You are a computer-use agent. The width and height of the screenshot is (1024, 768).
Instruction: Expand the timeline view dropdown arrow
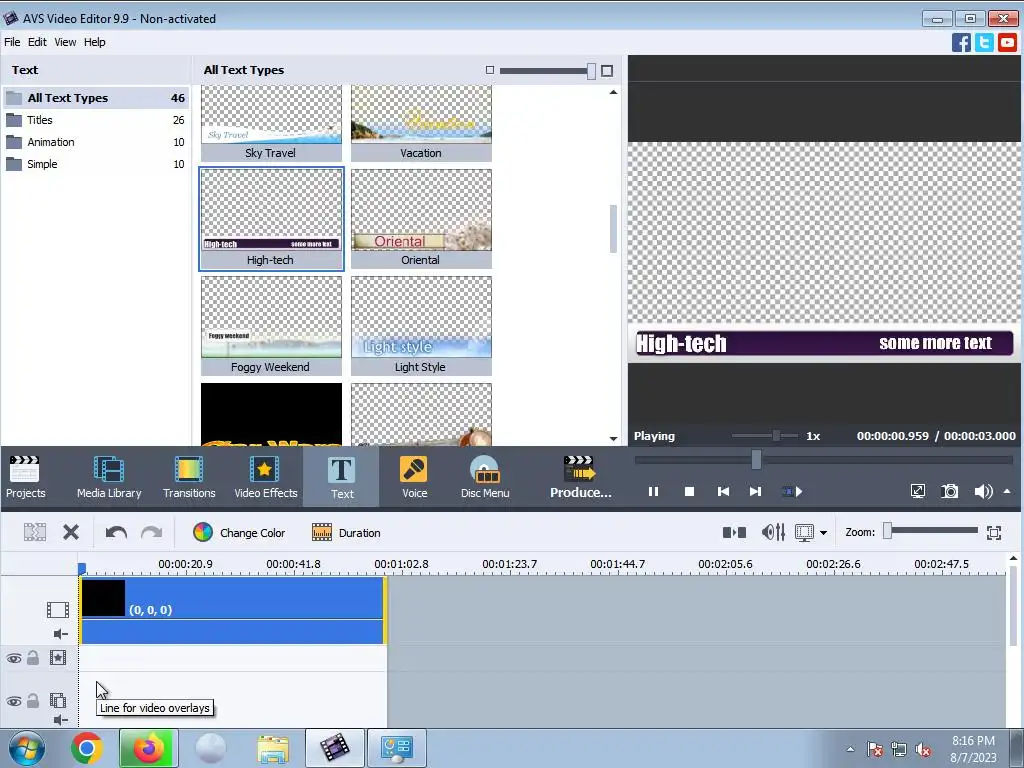pyautogui.click(x=824, y=533)
